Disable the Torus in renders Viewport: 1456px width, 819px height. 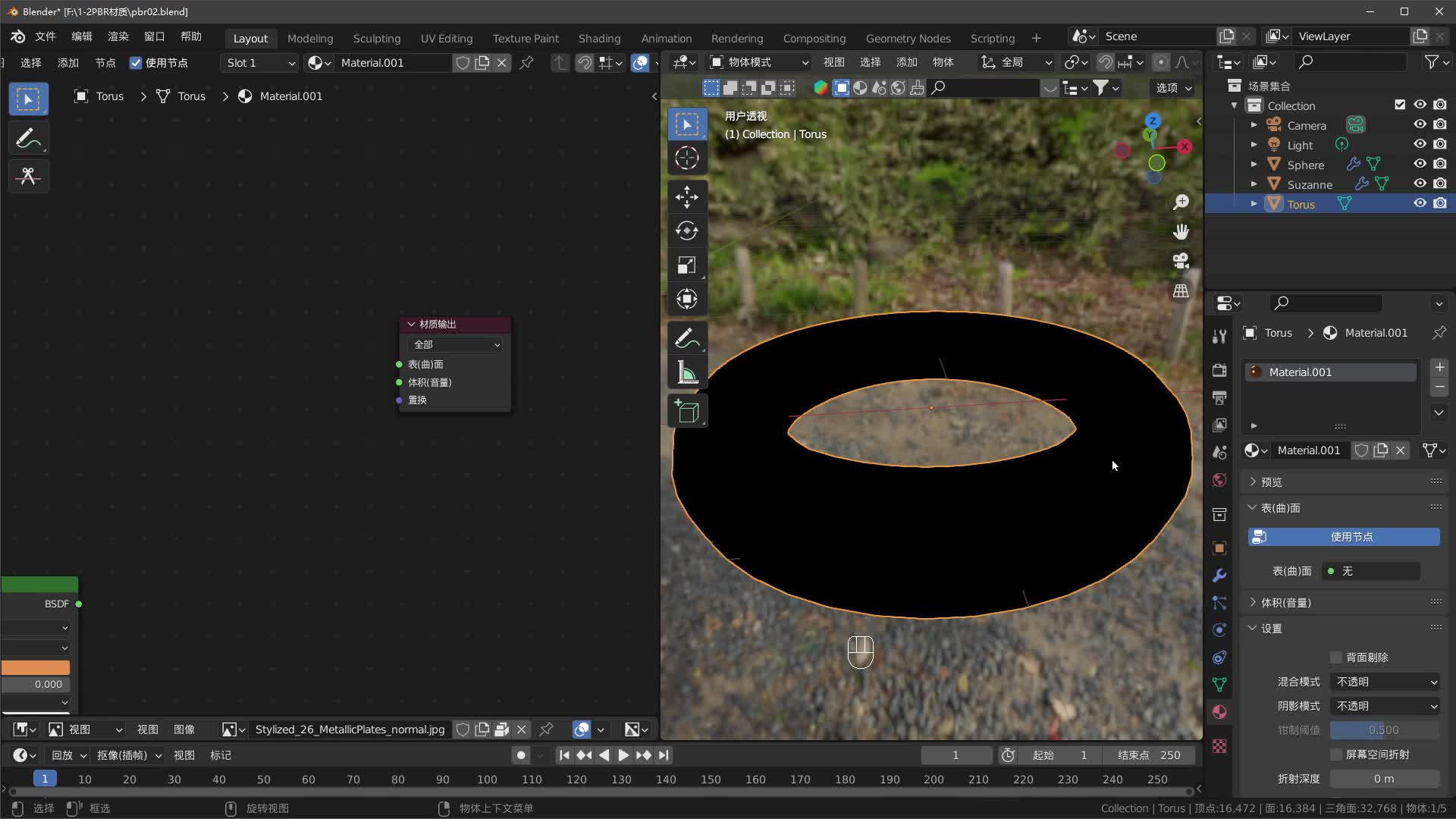1440,203
